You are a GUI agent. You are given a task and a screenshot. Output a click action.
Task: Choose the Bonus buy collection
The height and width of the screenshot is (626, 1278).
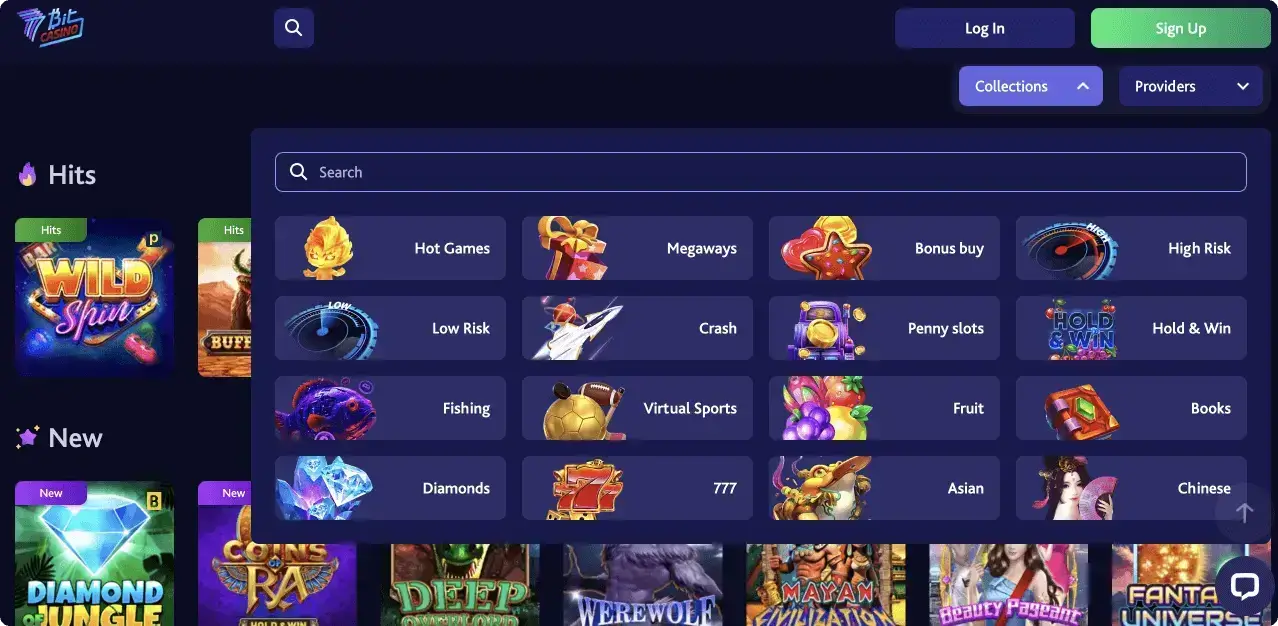884,248
